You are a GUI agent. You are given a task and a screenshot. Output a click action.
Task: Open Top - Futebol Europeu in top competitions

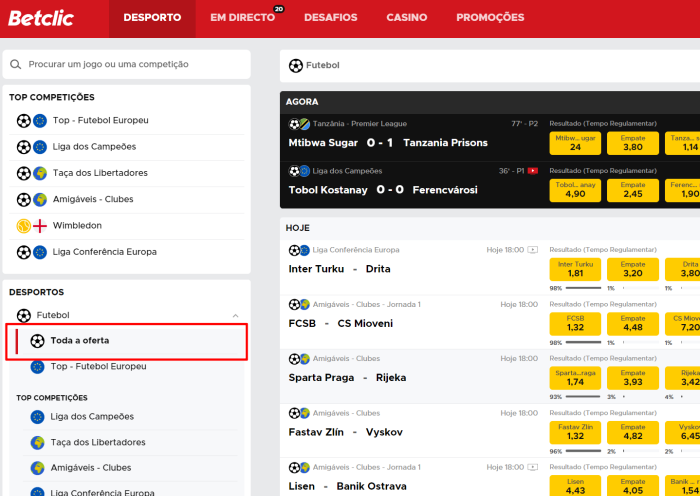point(126,121)
